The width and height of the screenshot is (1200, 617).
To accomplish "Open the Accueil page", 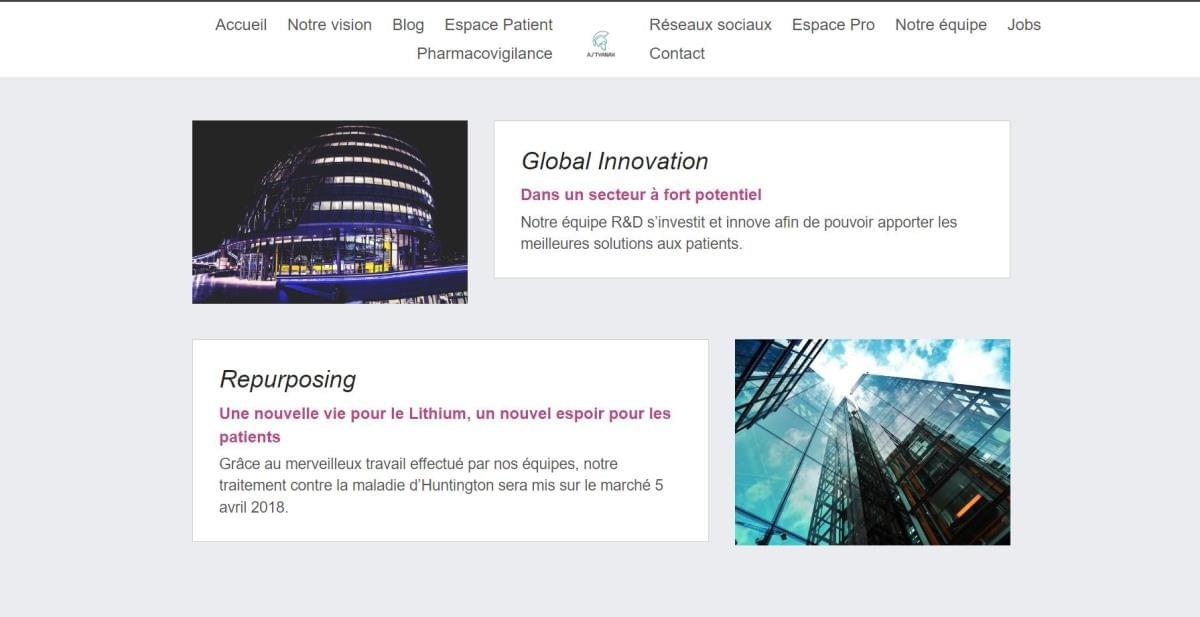I will tap(241, 24).
